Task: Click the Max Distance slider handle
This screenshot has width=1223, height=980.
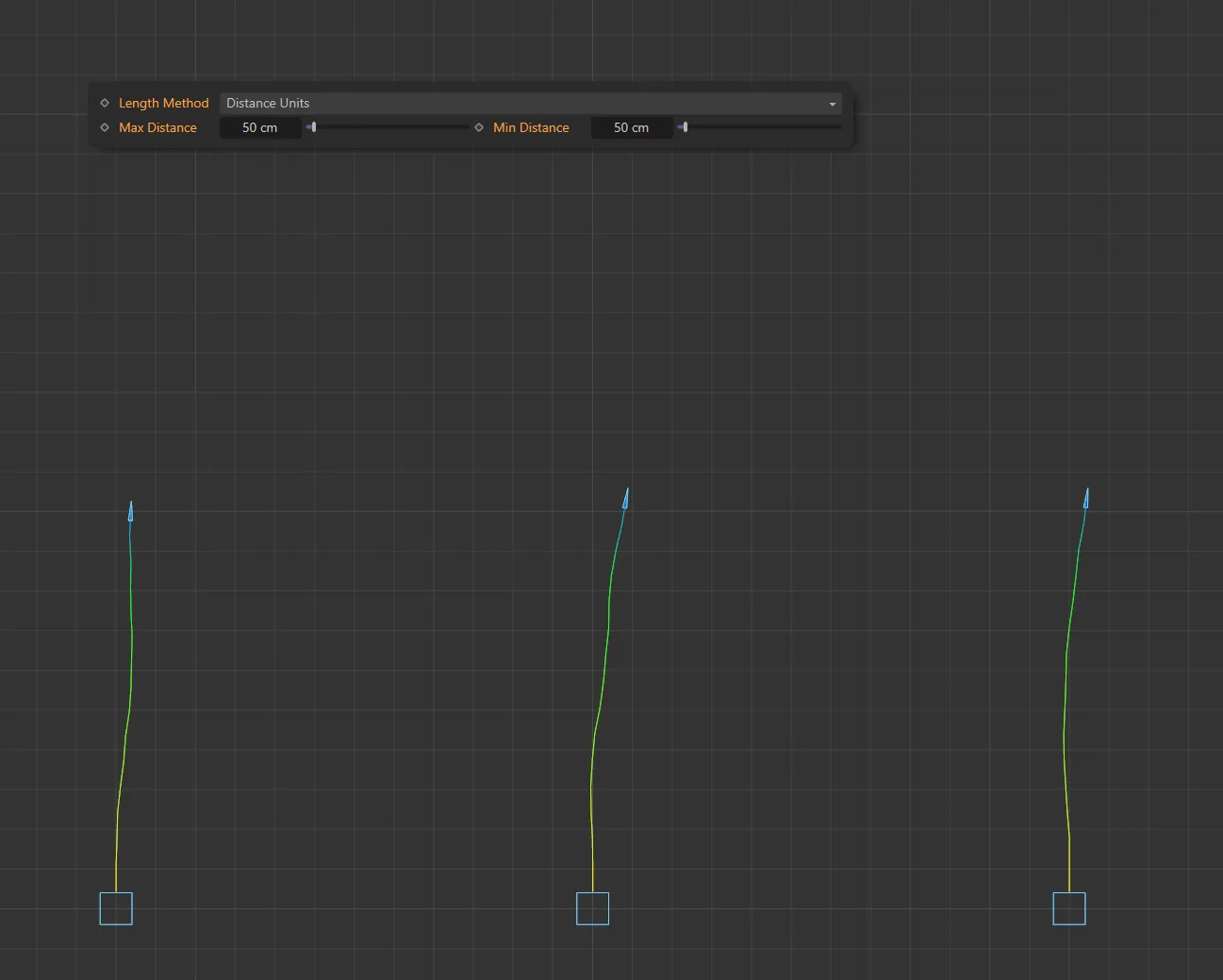Action: [x=312, y=126]
